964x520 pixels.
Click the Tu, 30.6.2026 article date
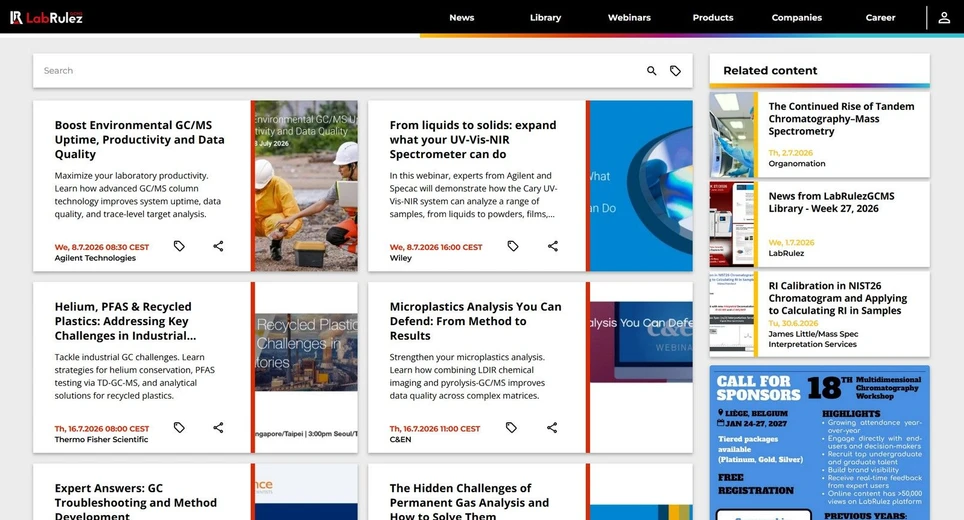[793, 323]
